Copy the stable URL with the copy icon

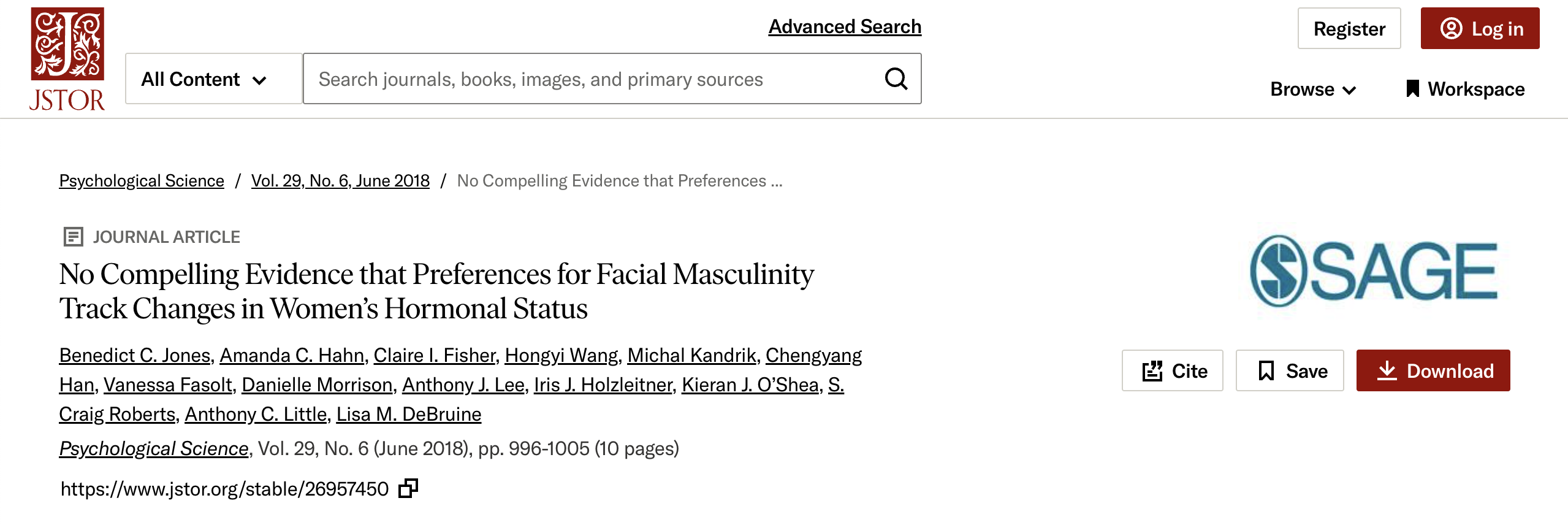408,488
